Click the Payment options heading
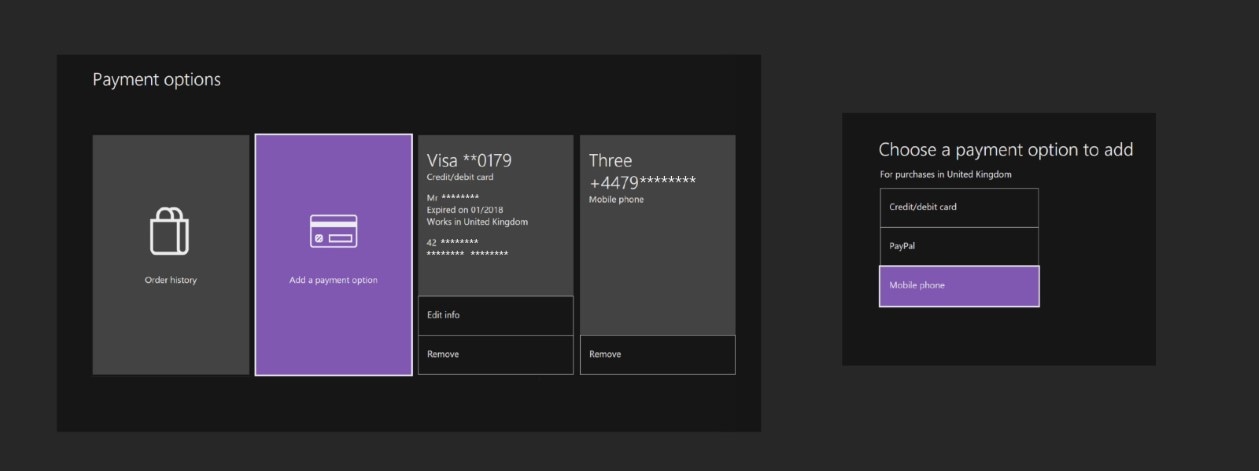This screenshot has width=1259, height=471. tap(156, 80)
